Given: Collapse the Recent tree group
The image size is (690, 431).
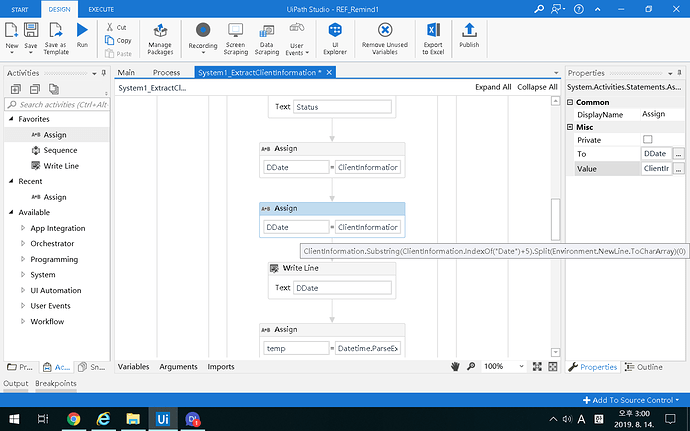Looking at the screenshot, I should click(11, 181).
